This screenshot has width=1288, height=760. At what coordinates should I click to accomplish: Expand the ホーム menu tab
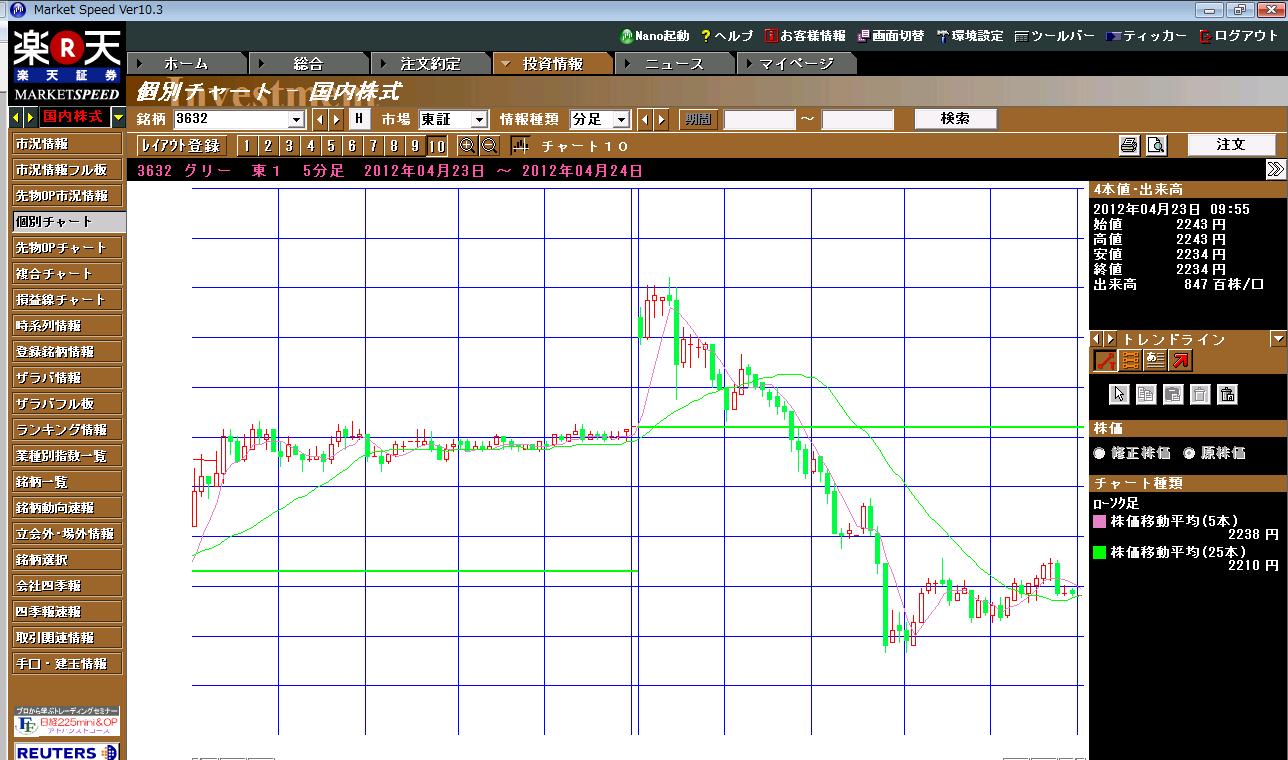tap(186, 63)
